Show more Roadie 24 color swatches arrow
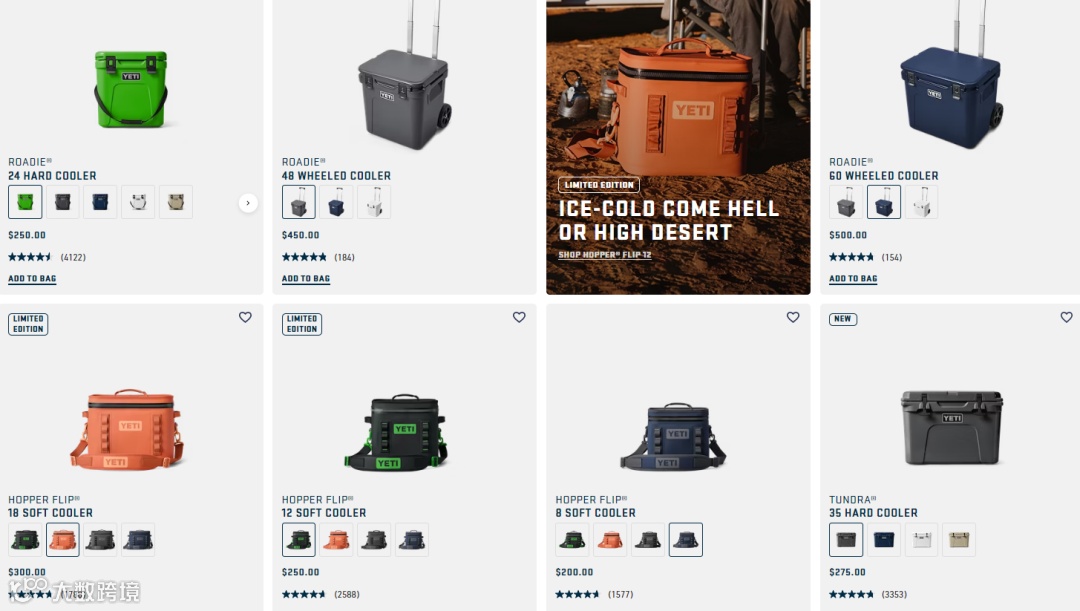The width and height of the screenshot is (1080, 611). pos(248,203)
